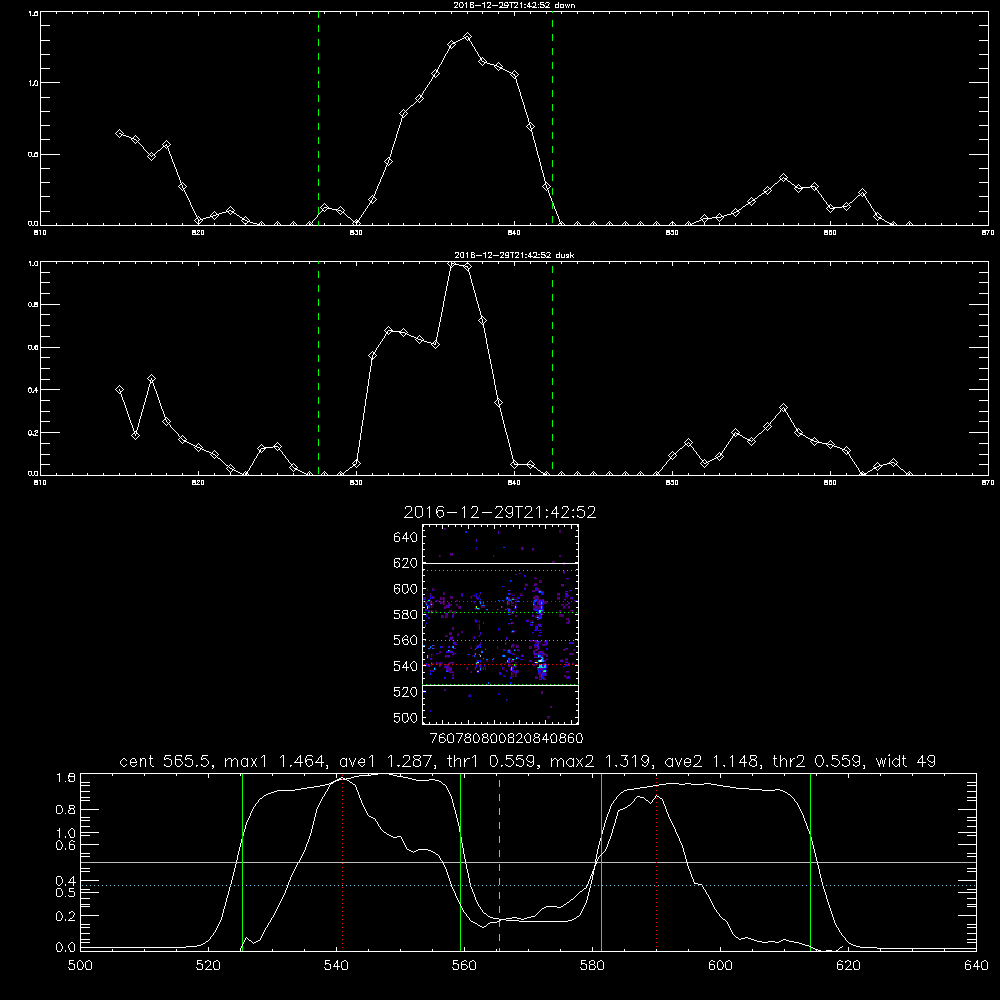This screenshot has height=1000, width=1000.
Task: Click the right green dashed line in dusk plot
Action: [552, 368]
